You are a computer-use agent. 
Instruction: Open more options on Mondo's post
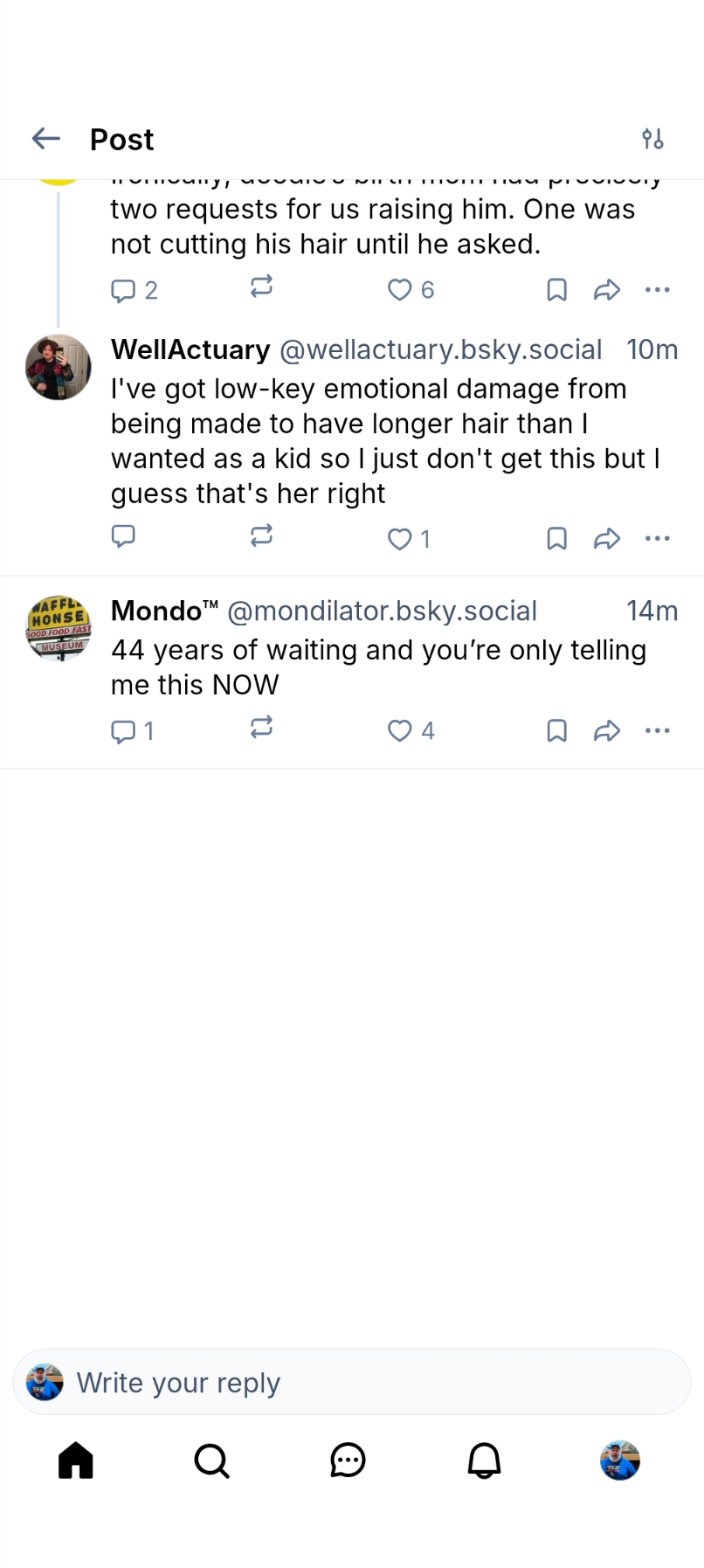657,730
